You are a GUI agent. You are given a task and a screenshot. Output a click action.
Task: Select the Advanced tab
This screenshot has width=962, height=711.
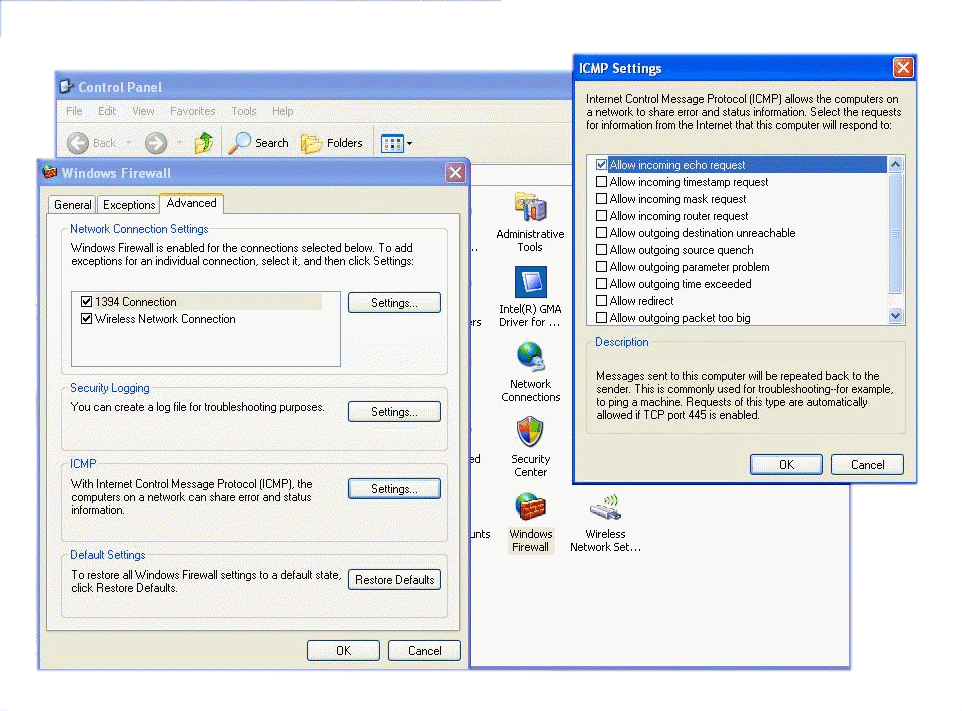pos(191,203)
